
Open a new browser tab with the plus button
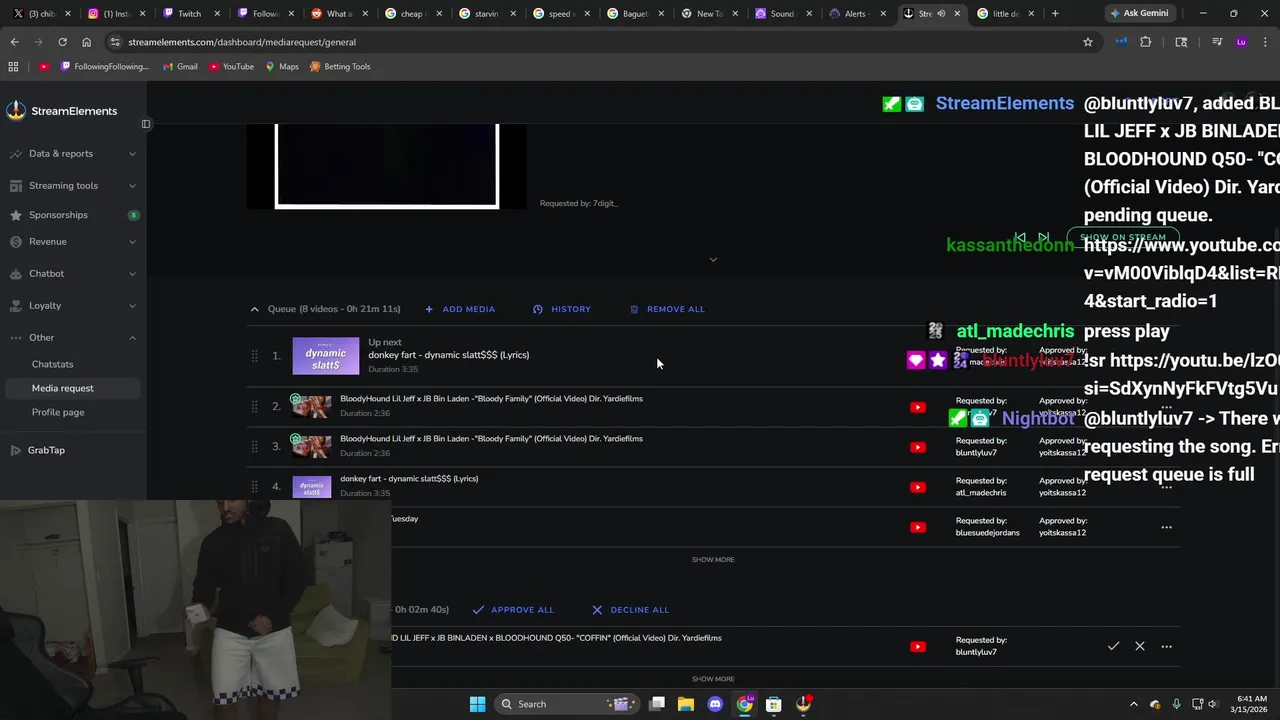(x=1054, y=14)
